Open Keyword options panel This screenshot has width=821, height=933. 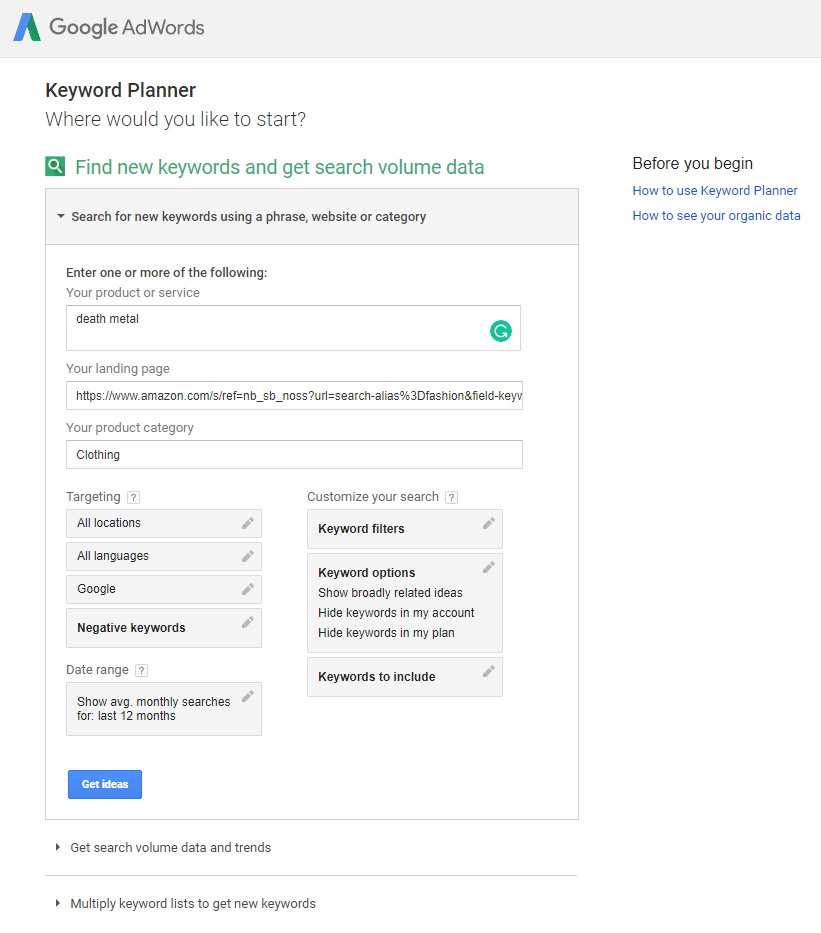click(x=405, y=603)
